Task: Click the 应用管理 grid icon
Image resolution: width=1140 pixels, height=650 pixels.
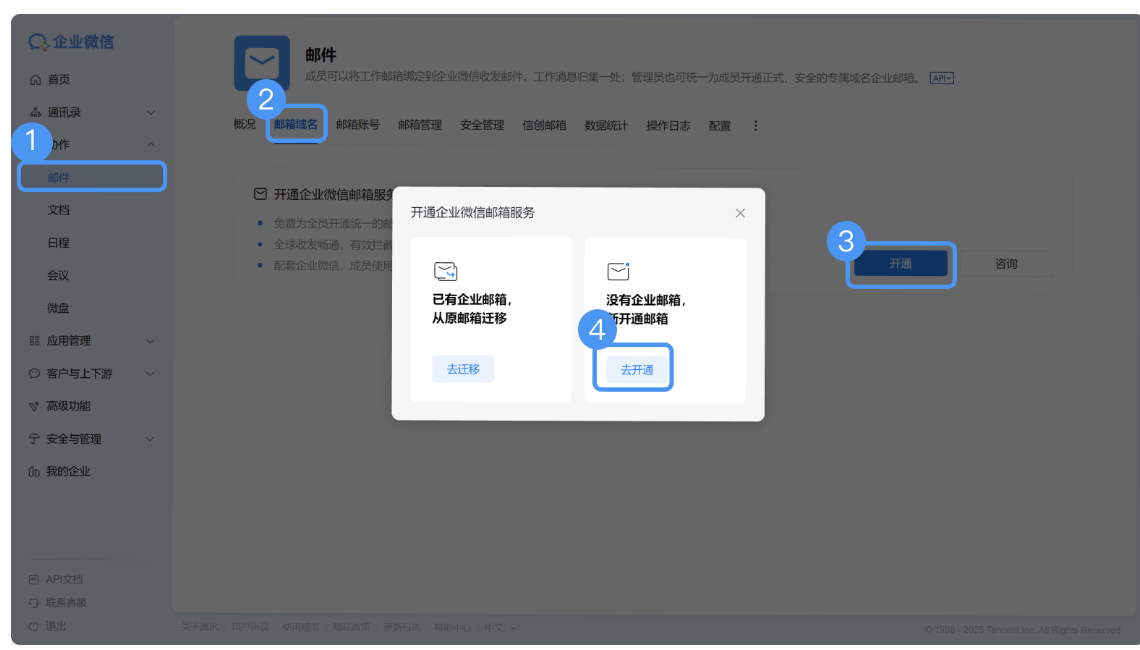Action: (34, 340)
